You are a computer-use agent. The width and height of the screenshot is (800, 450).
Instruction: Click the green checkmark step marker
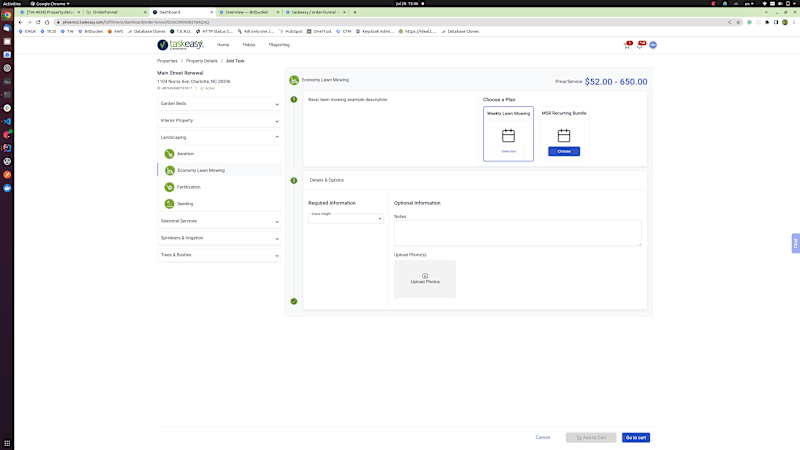tap(294, 302)
